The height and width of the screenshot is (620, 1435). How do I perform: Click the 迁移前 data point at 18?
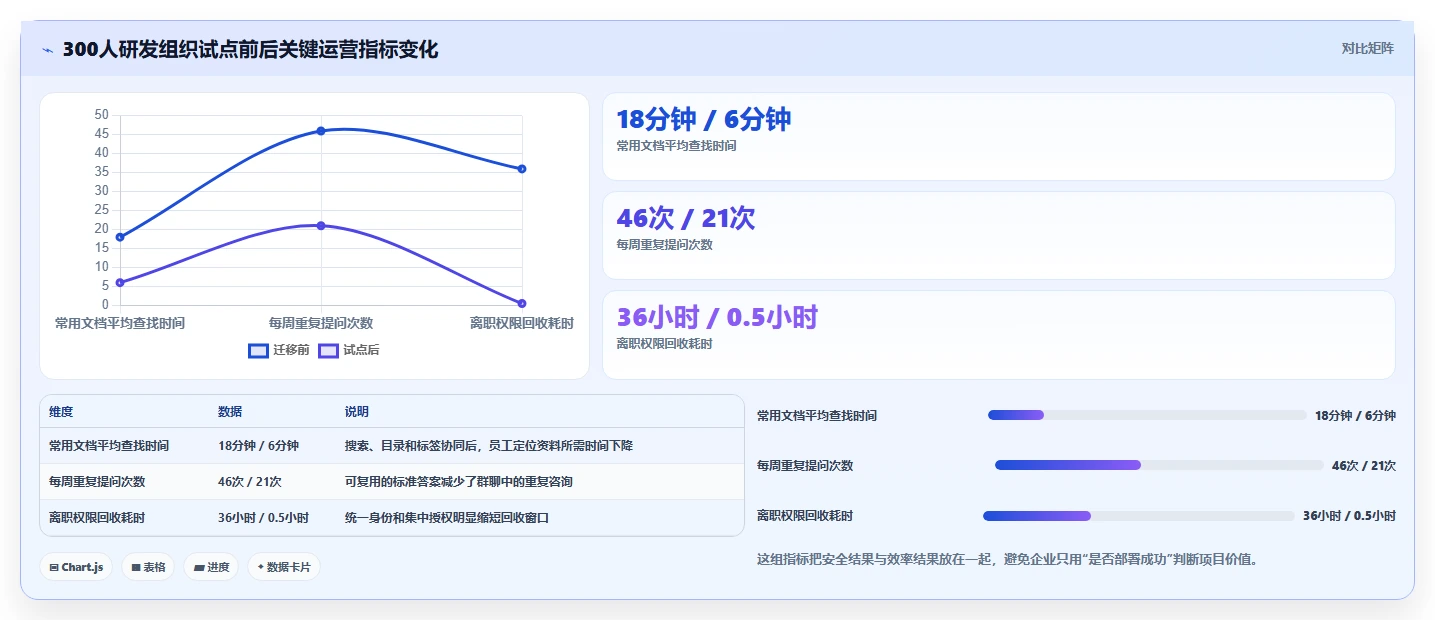pos(120,237)
